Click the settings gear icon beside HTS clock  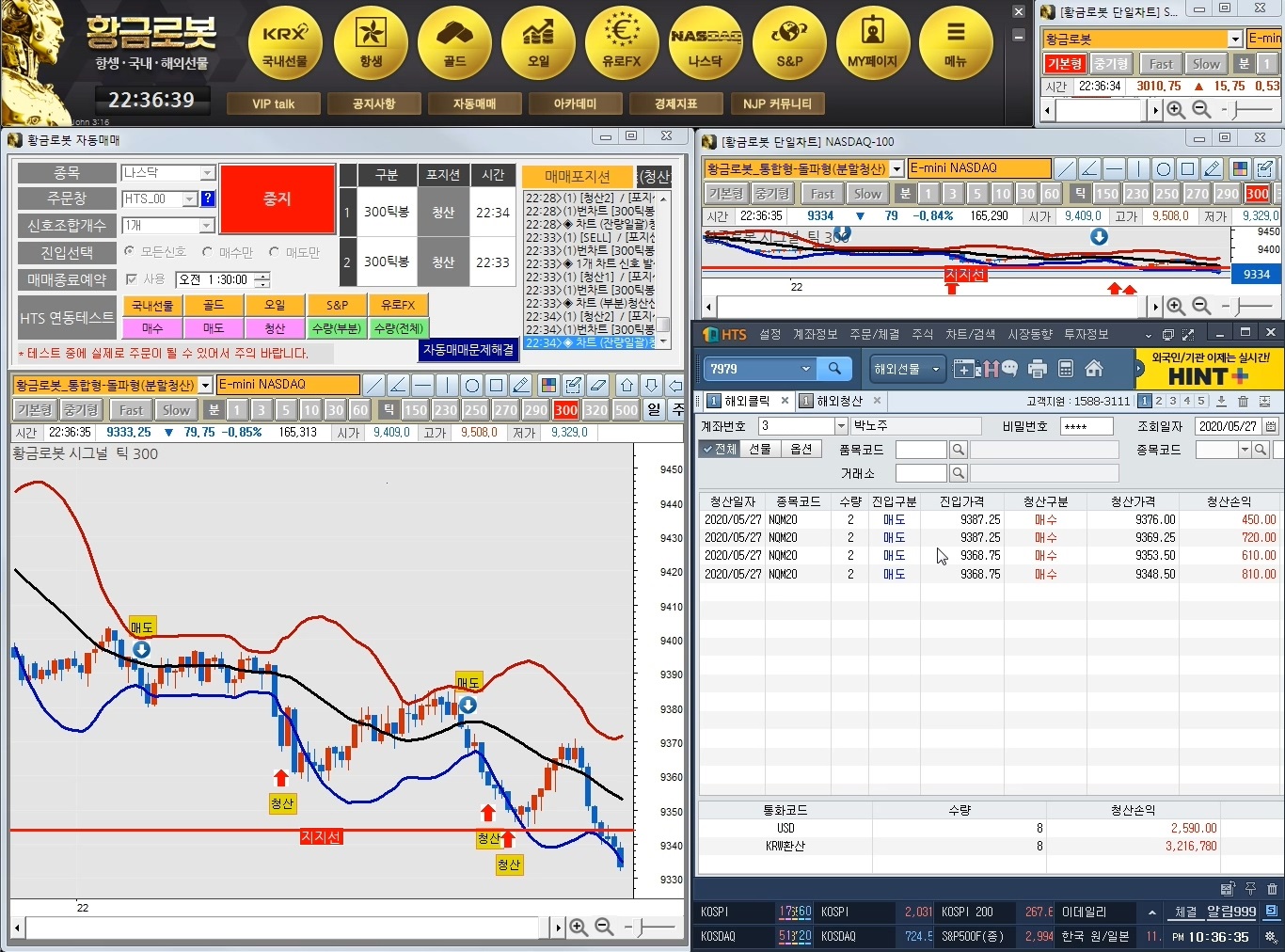point(1270,937)
